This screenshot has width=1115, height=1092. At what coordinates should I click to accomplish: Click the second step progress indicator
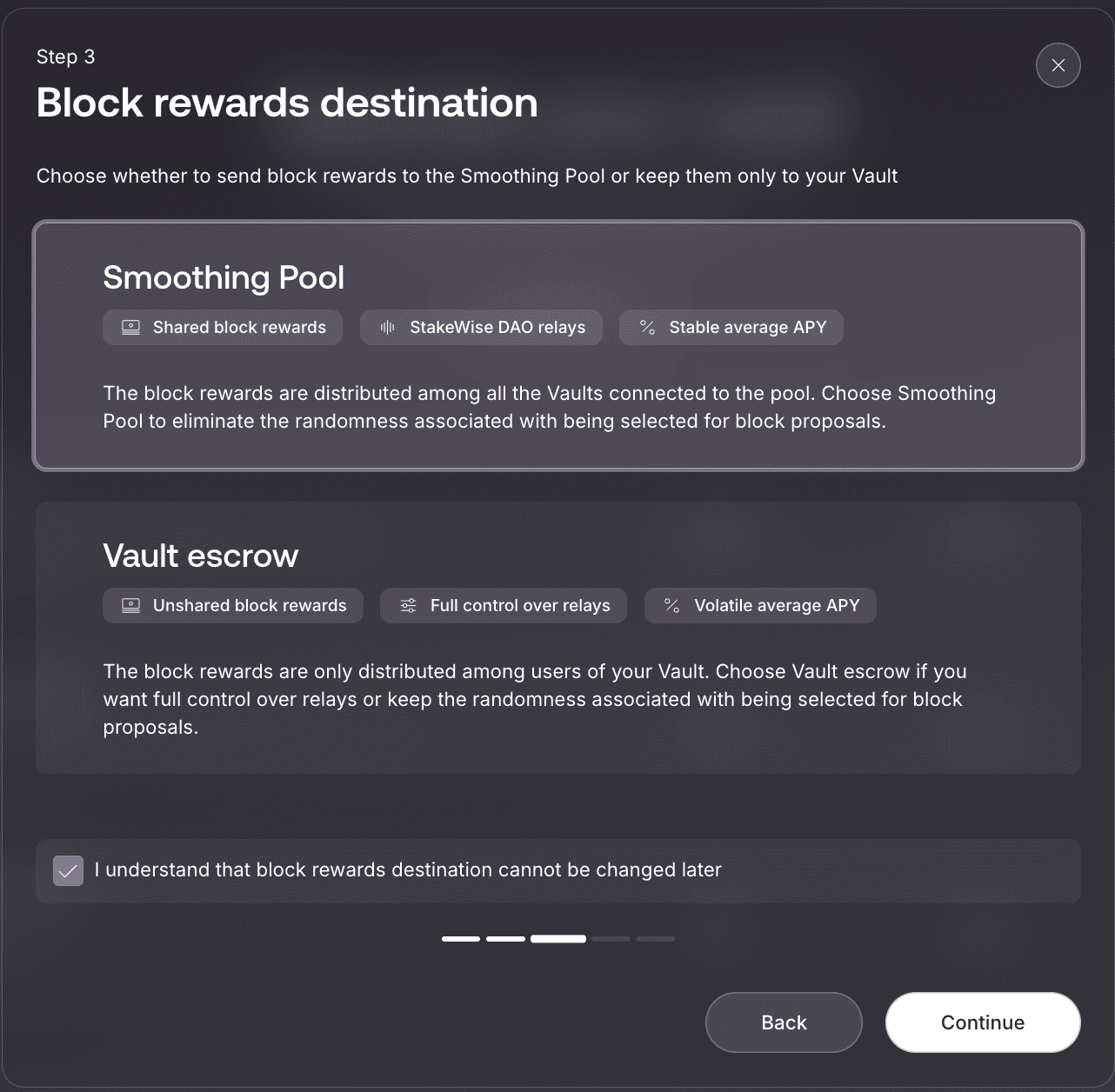[505, 939]
